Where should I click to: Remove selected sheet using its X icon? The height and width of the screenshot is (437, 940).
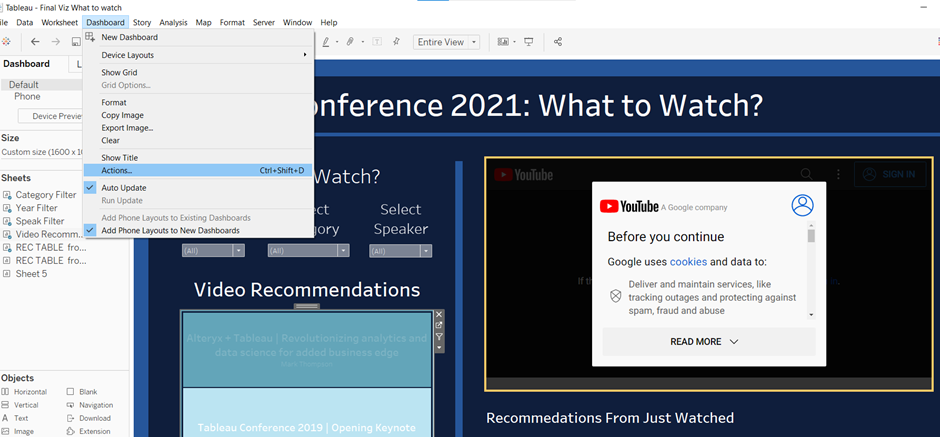[x=438, y=314]
